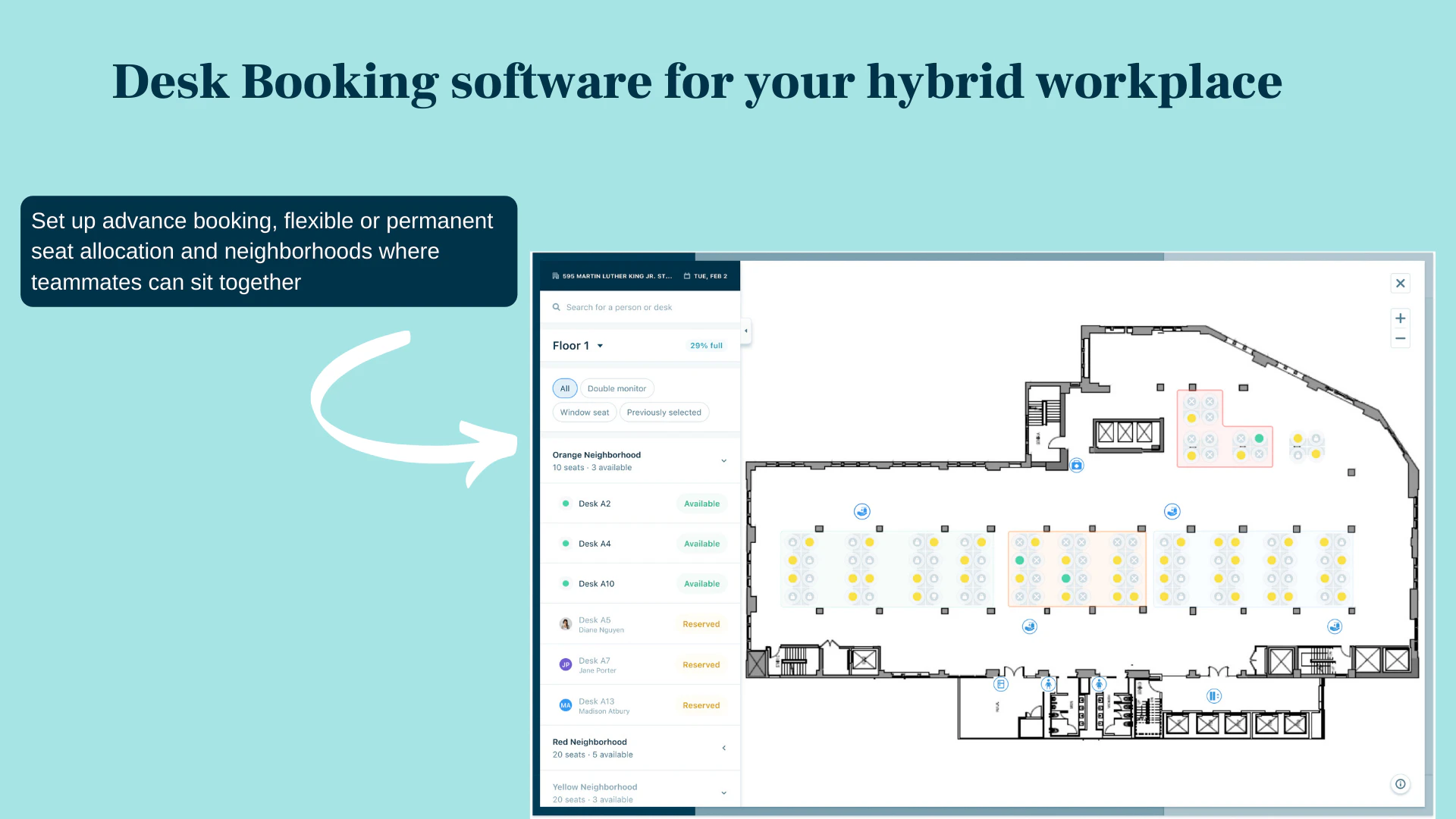
Task: Click the first aid station icon on the map
Action: click(x=1077, y=465)
